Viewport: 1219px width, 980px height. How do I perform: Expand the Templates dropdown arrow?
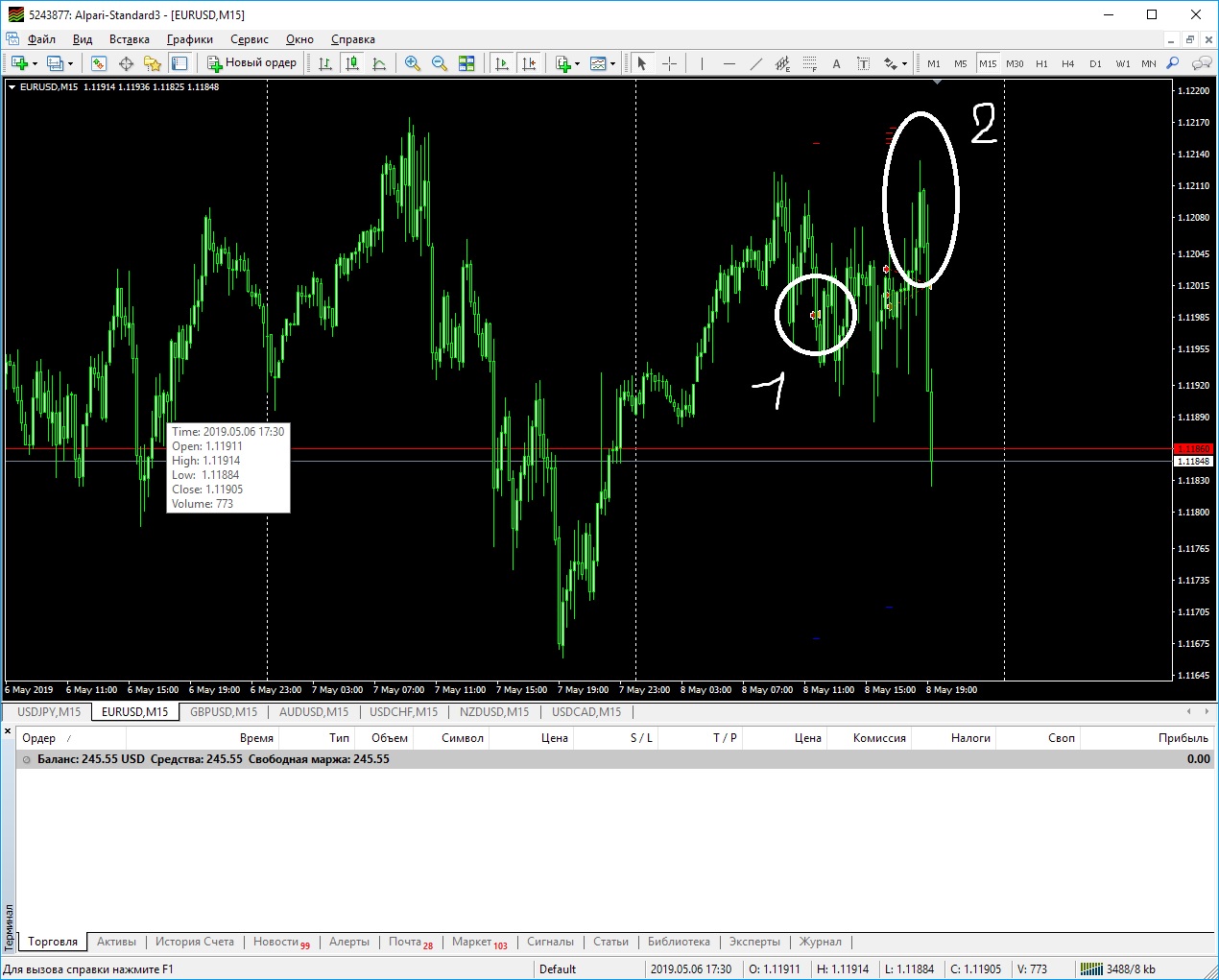(612, 64)
